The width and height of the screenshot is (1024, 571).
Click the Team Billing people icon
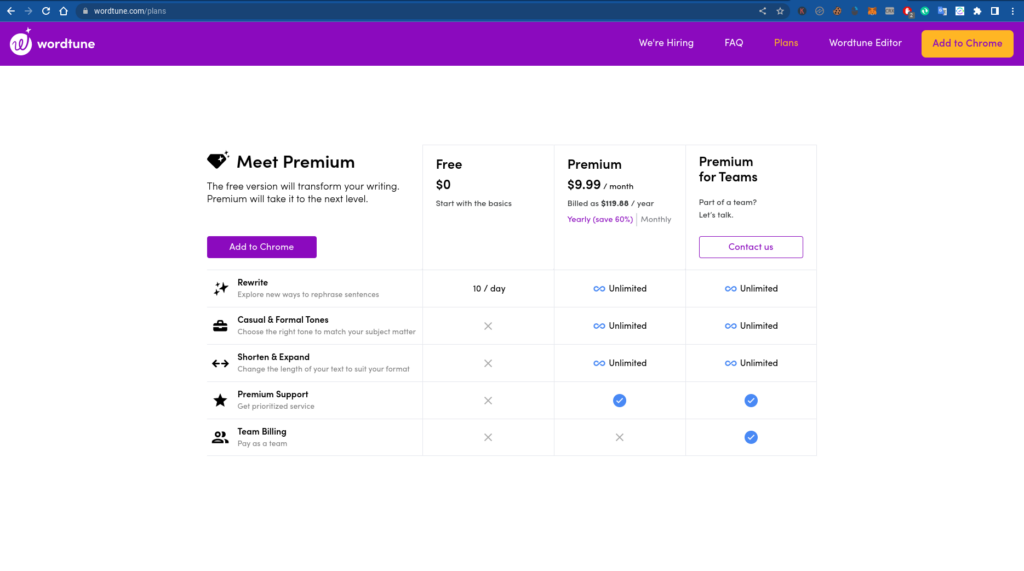220,437
